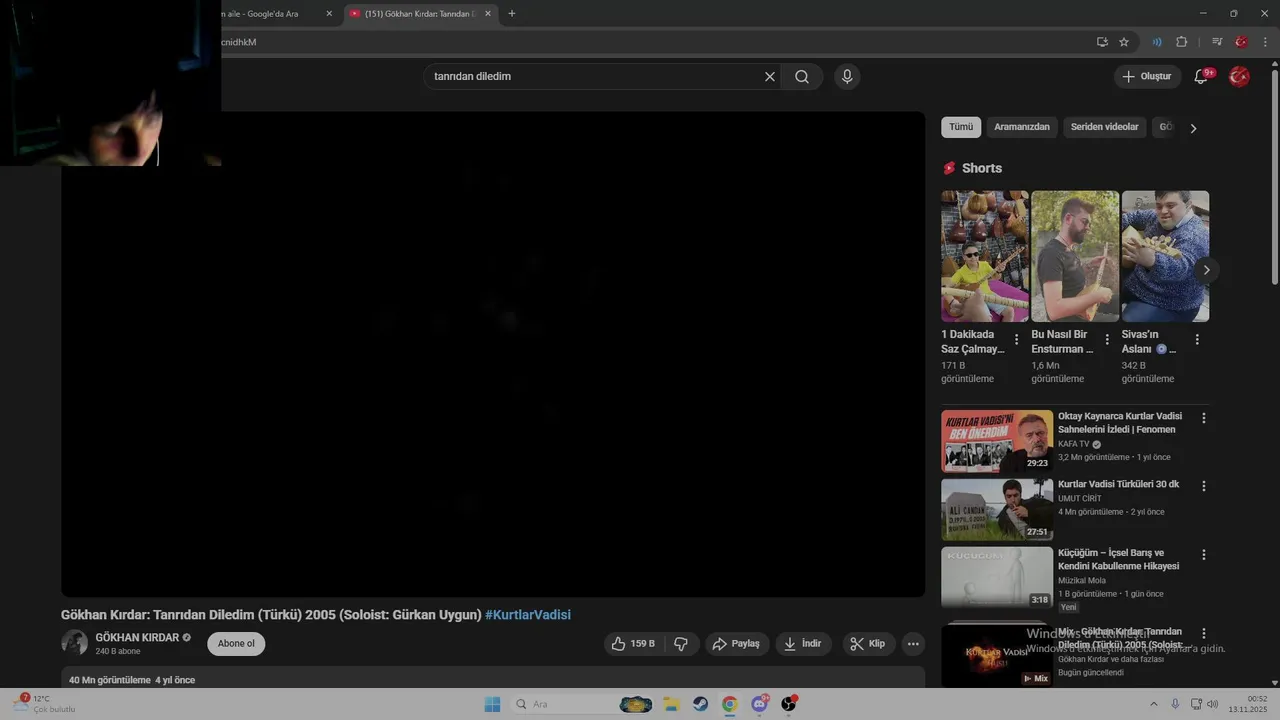The image size is (1280, 720).
Task: Click the taskbar Ara search box
Action: pyautogui.click(x=585, y=704)
